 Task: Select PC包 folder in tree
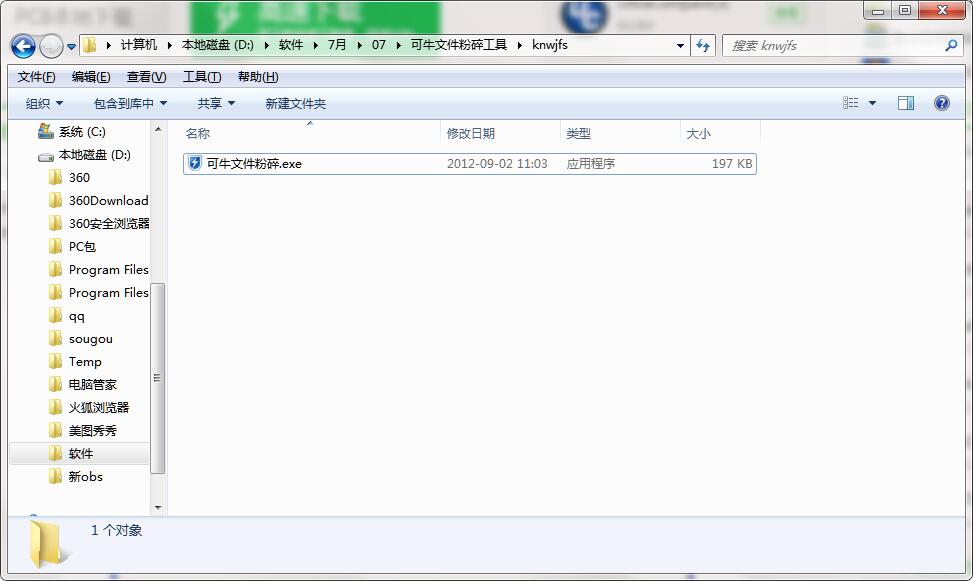[82, 246]
